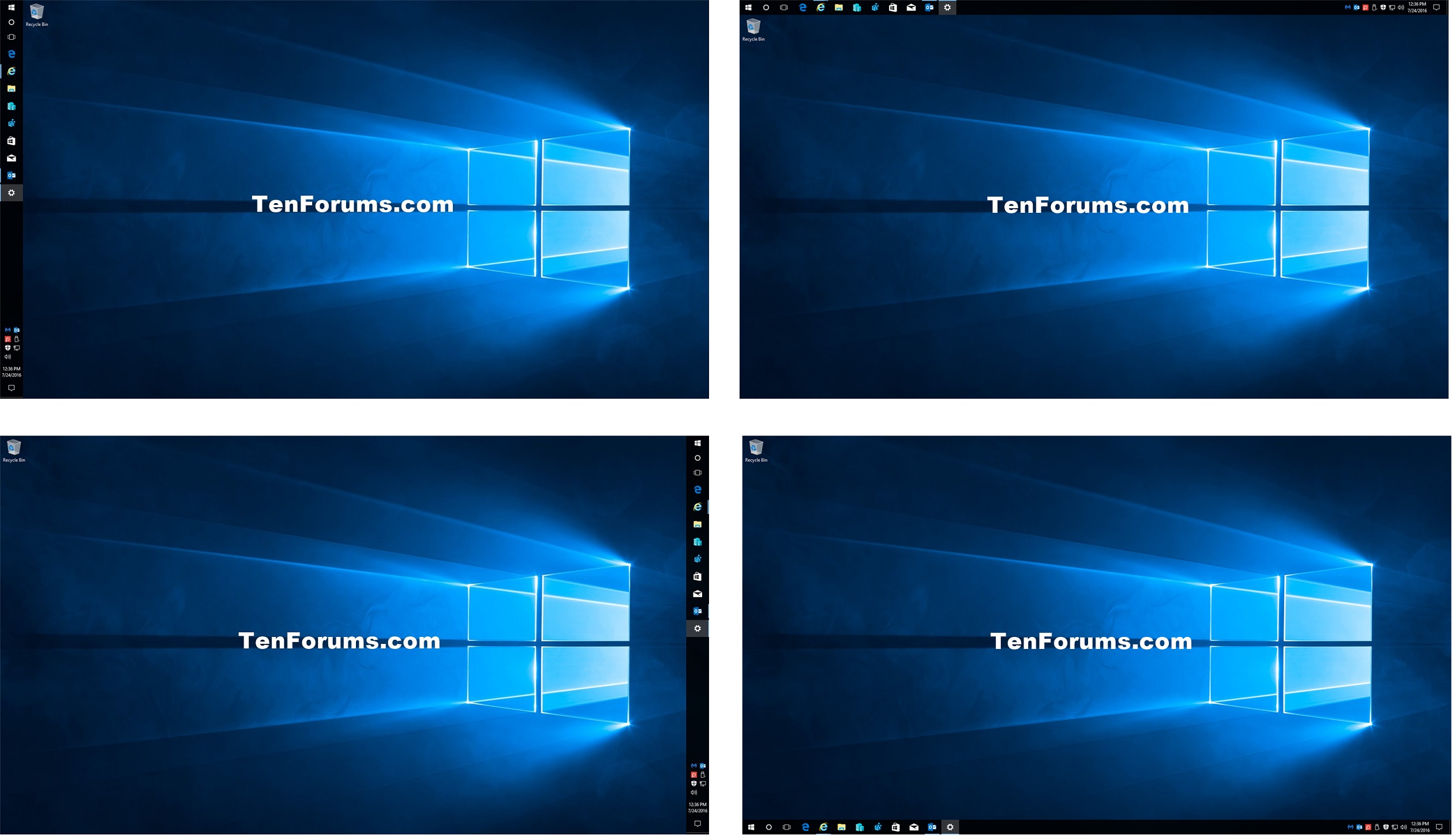This screenshot has width=1455, height=840.
Task: Launch Microsoft Edge from the left-side taskbar
Action: pyautogui.click(x=11, y=54)
